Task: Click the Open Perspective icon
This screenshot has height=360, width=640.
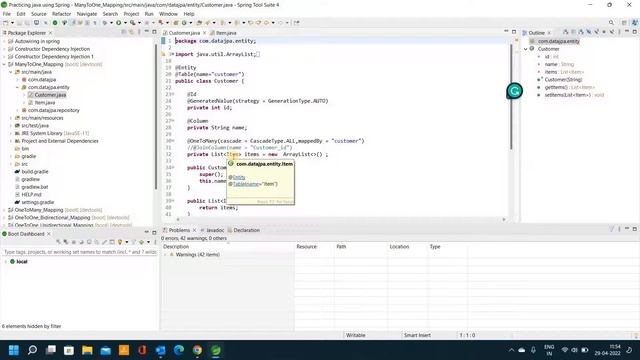Action: point(624,23)
